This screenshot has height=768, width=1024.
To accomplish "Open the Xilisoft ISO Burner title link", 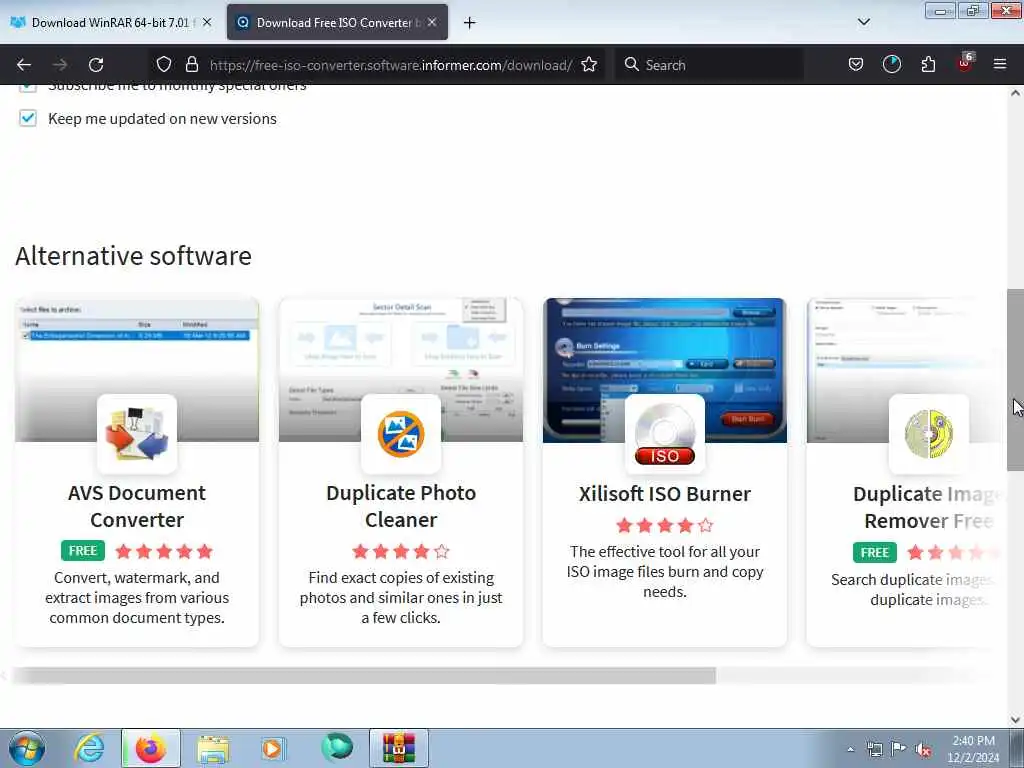I will click(665, 494).
